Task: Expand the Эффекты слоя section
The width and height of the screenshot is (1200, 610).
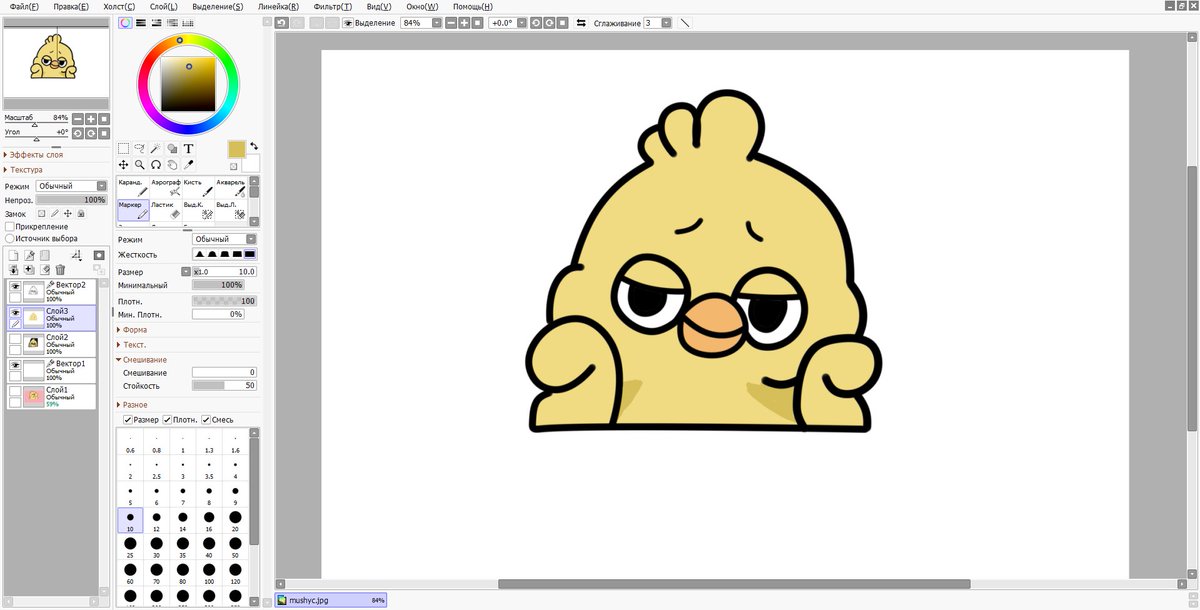Action: click(34, 155)
